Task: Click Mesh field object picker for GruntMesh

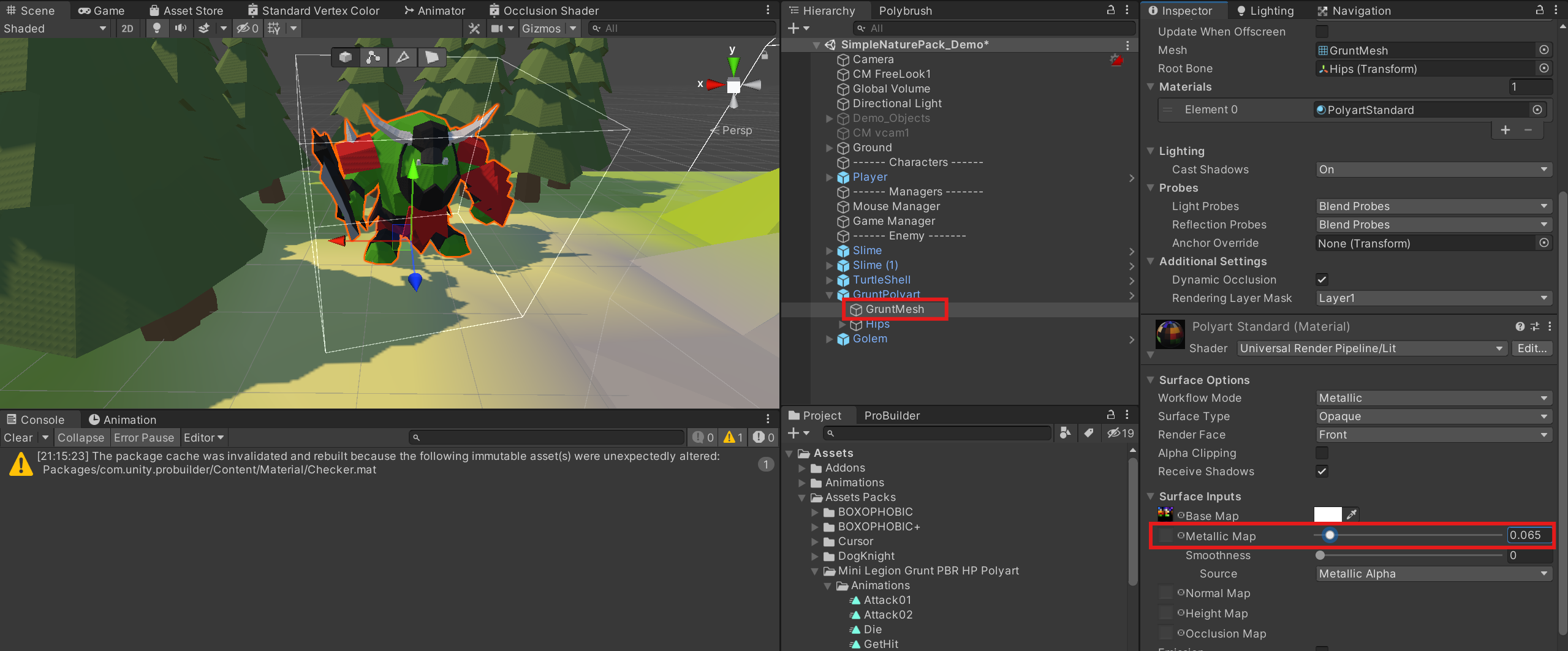Action: pyautogui.click(x=1544, y=50)
